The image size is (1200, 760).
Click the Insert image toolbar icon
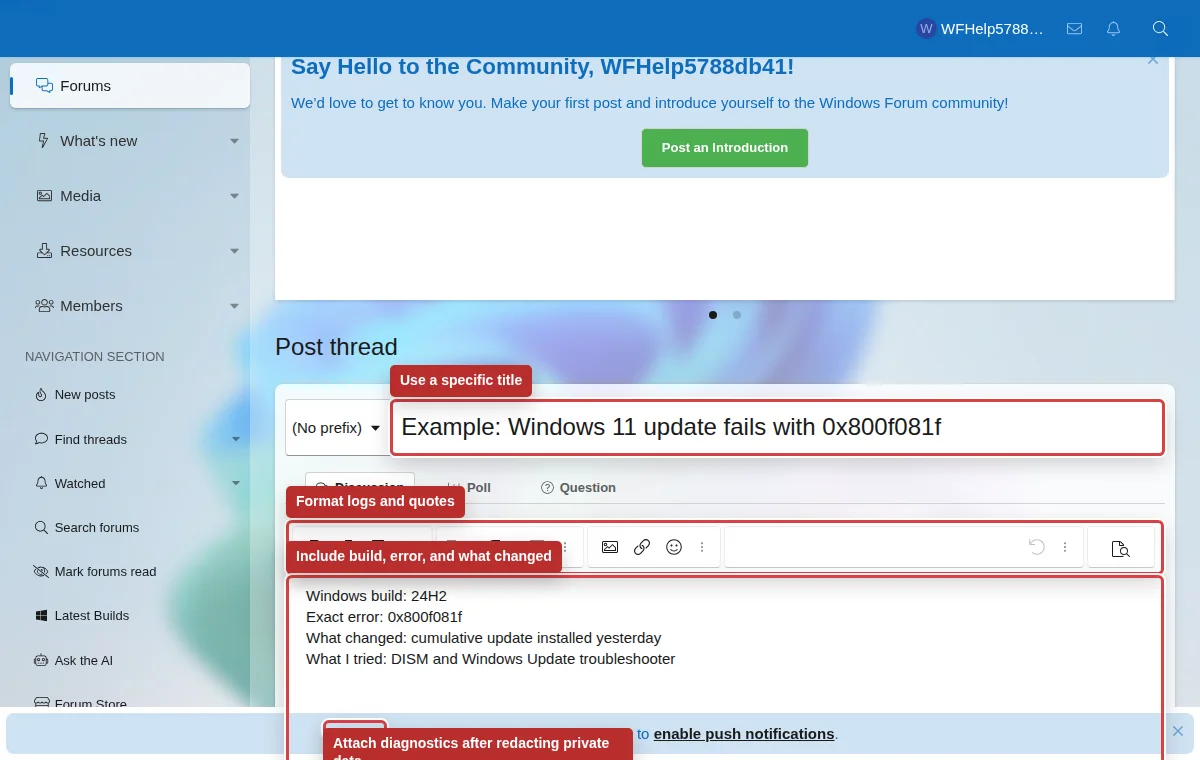610,547
